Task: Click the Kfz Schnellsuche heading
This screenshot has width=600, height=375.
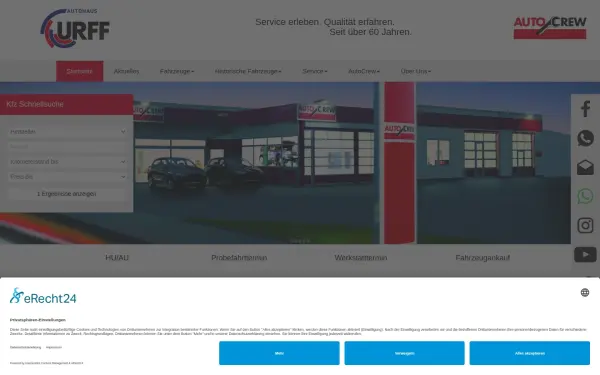Action: tap(35, 104)
